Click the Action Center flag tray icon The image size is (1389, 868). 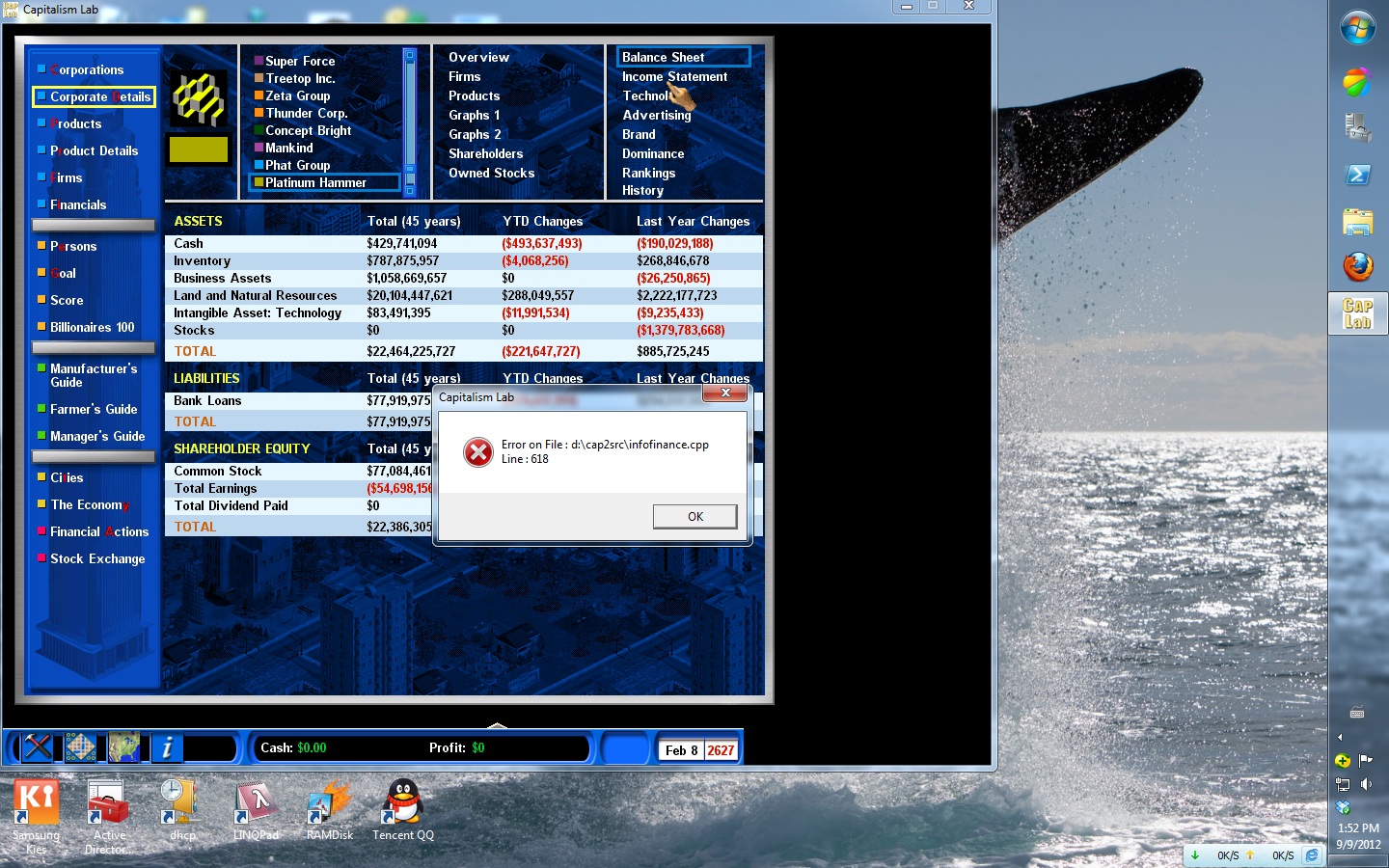pyautogui.click(x=1366, y=760)
